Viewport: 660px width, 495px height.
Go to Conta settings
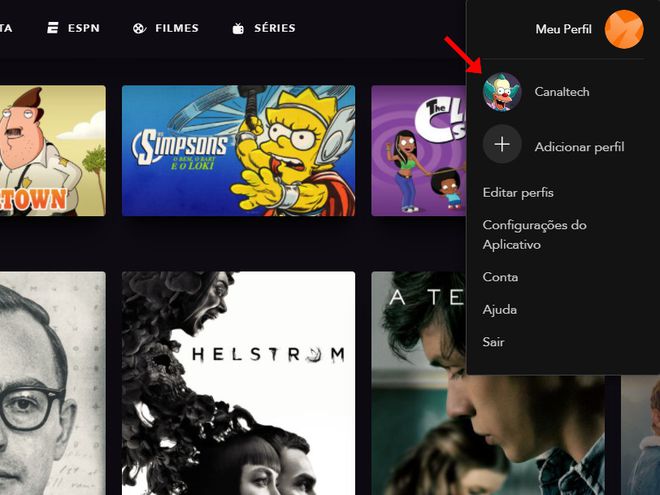(500, 277)
